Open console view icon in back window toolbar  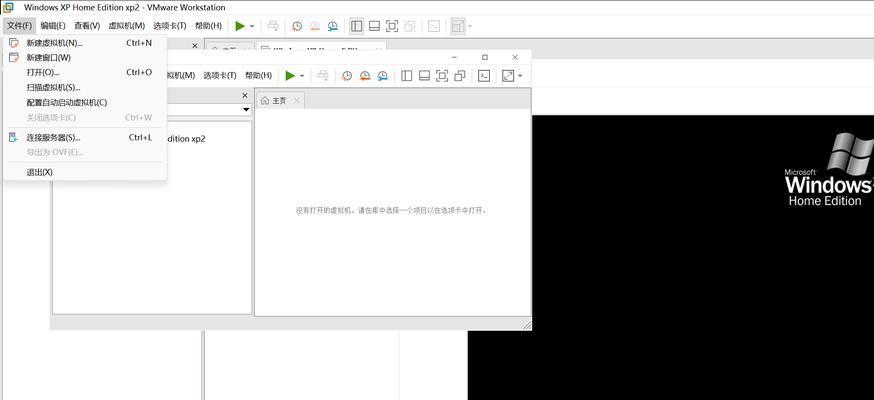(x=434, y=26)
